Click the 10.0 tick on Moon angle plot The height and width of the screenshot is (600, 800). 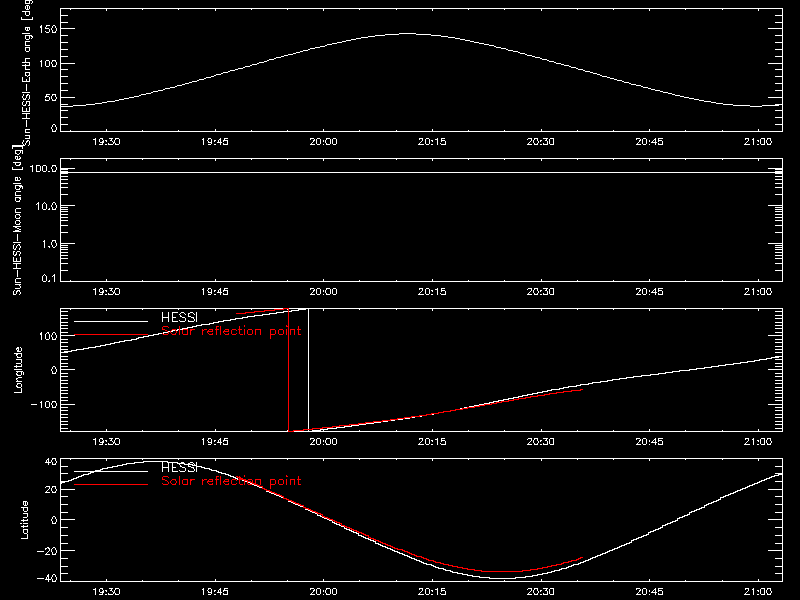46,206
